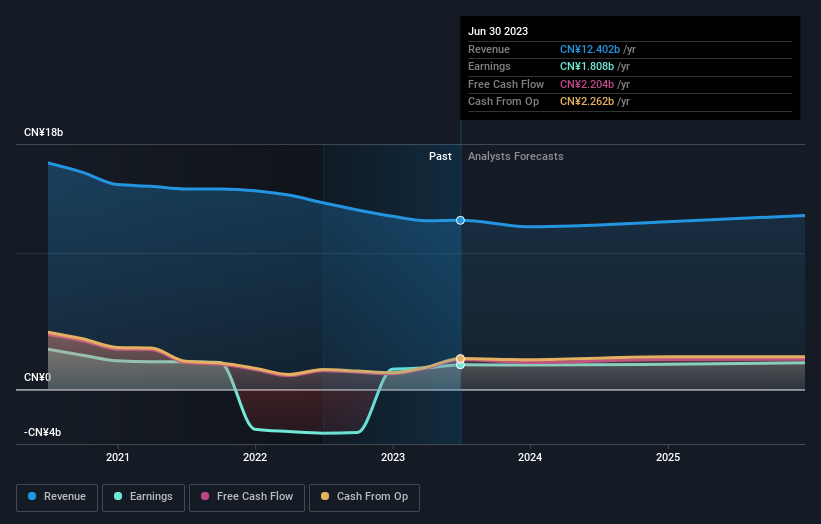This screenshot has width=821, height=524.
Task: Click the CN¥0 y-axis label
Action: tap(37, 377)
